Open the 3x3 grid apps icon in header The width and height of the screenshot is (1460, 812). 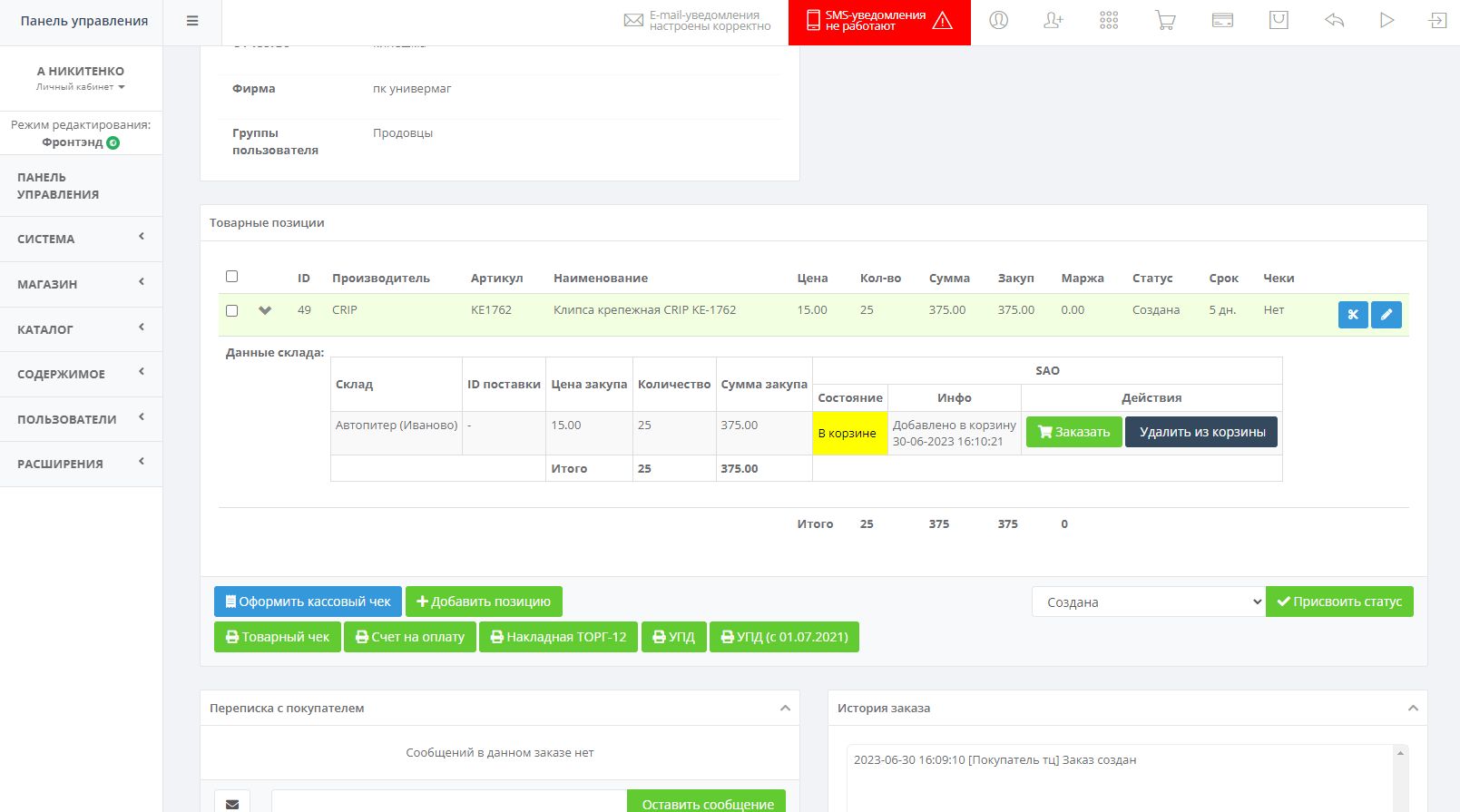(x=1109, y=21)
